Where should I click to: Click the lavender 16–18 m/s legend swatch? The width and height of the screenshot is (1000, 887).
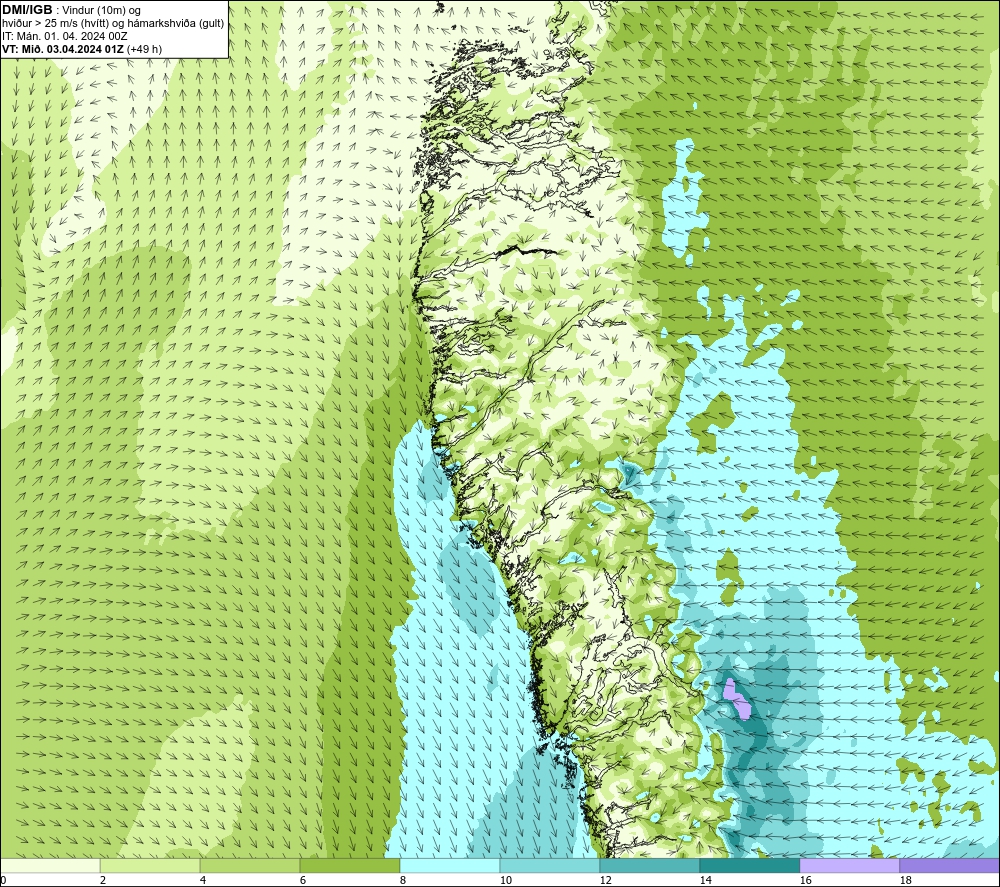point(849,865)
